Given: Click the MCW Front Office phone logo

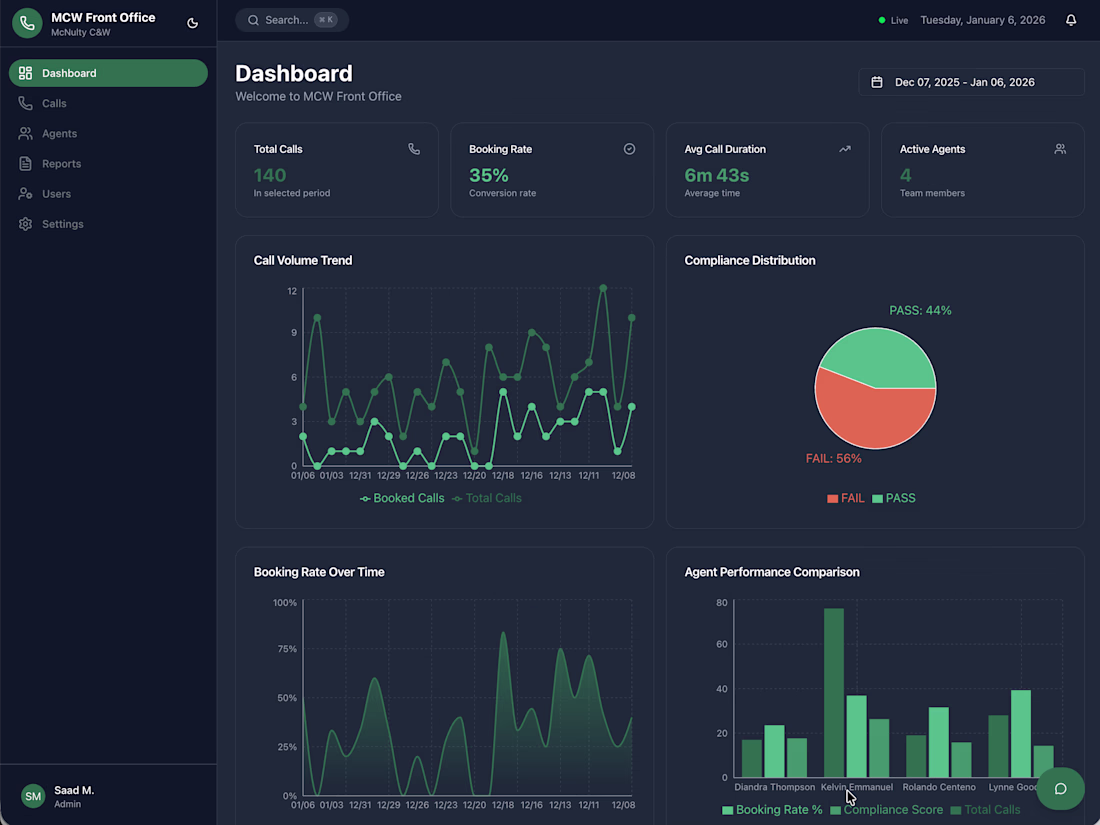Looking at the screenshot, I should pos(27,23).
